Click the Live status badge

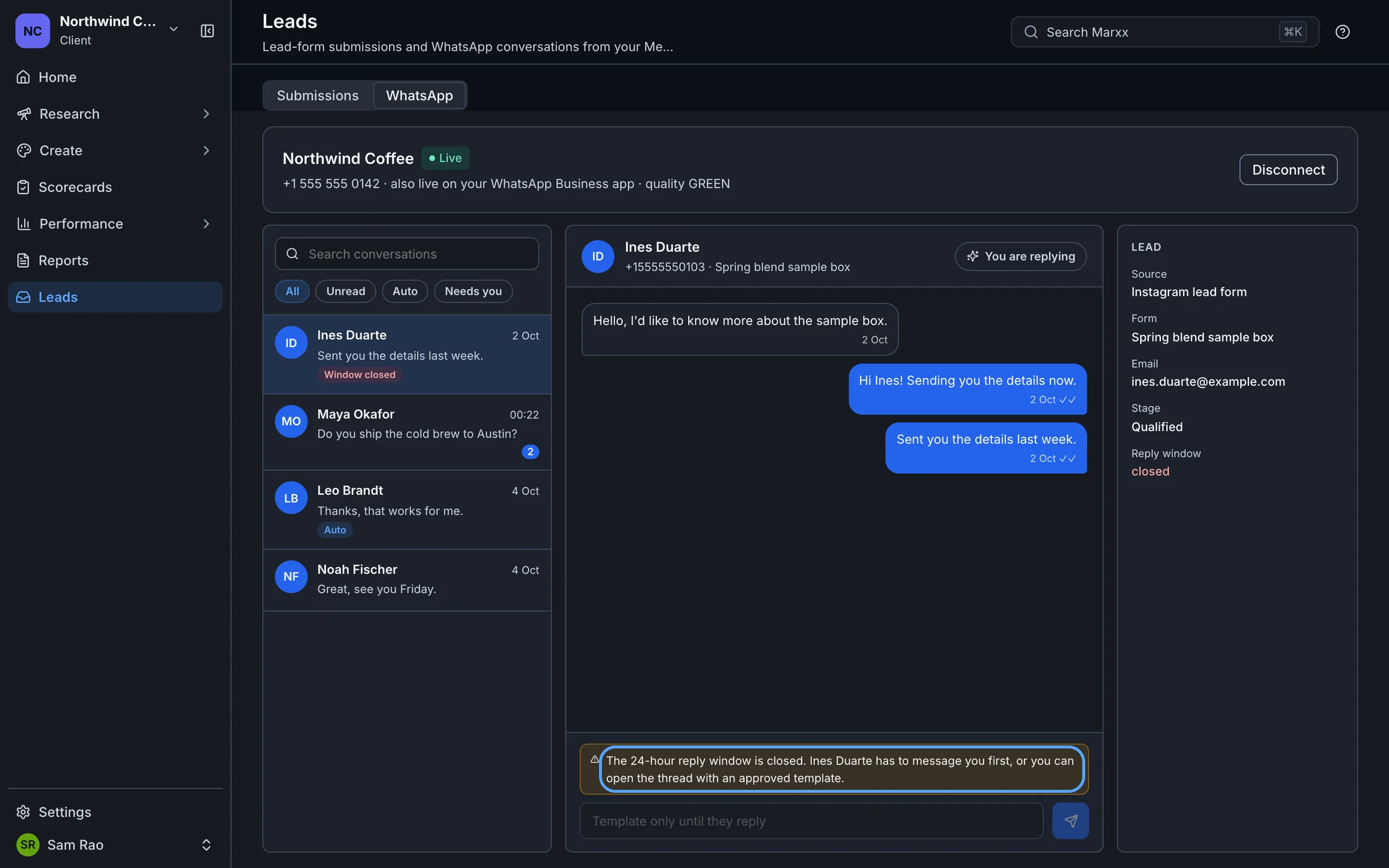point(445,158)
